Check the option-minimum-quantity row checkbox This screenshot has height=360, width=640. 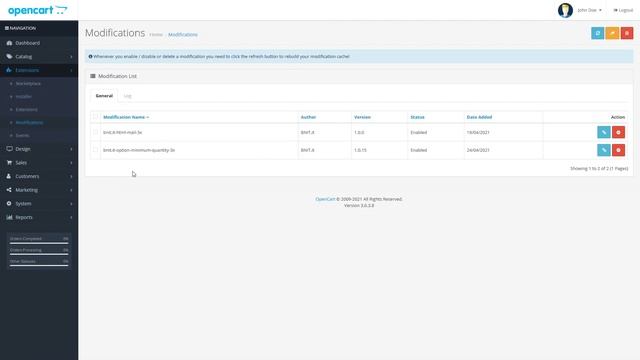(95, 150)
